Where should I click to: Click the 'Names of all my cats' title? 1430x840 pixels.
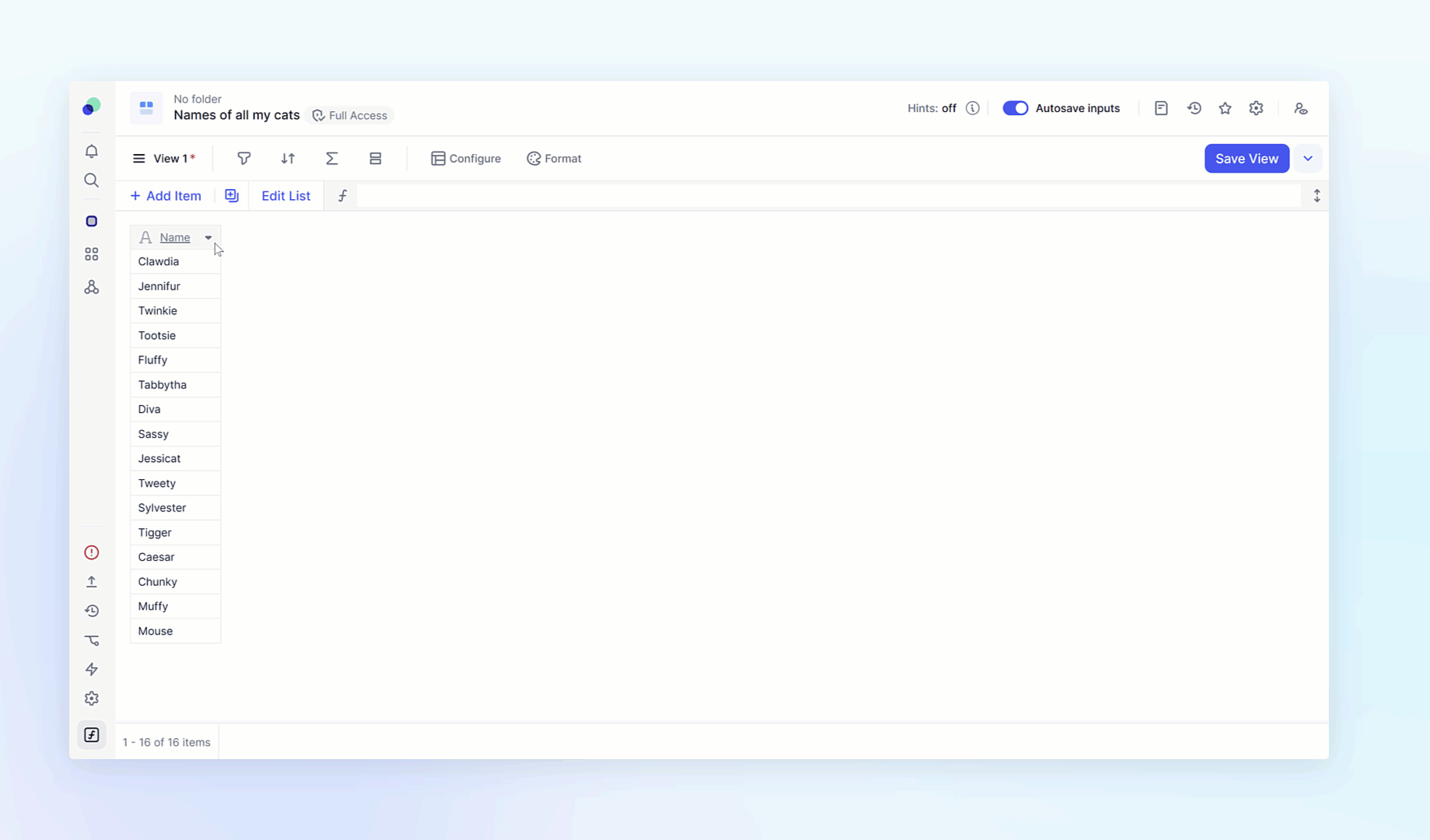pos(237,115)
